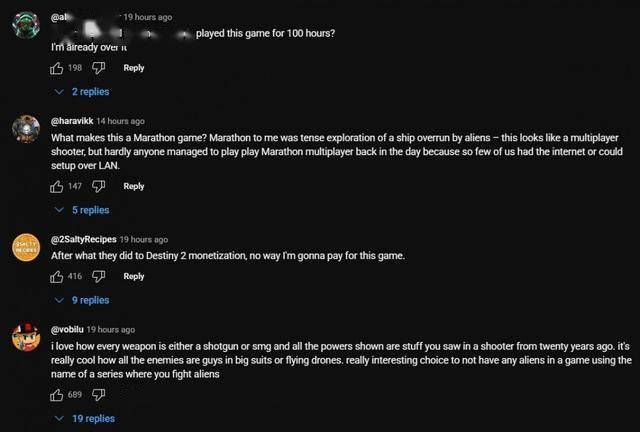
Task: Expand the 9 replies thread
Action: coord(82,300)
